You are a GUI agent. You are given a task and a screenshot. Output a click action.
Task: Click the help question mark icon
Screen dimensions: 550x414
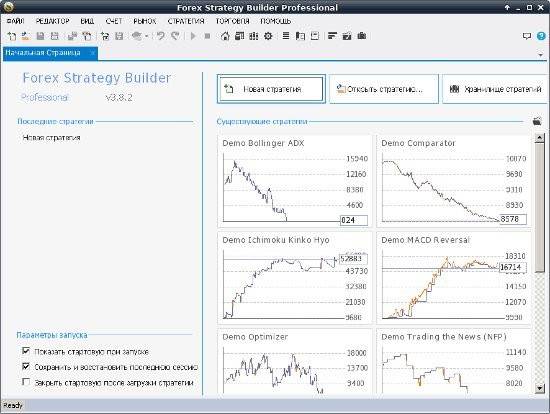point(541,36)
